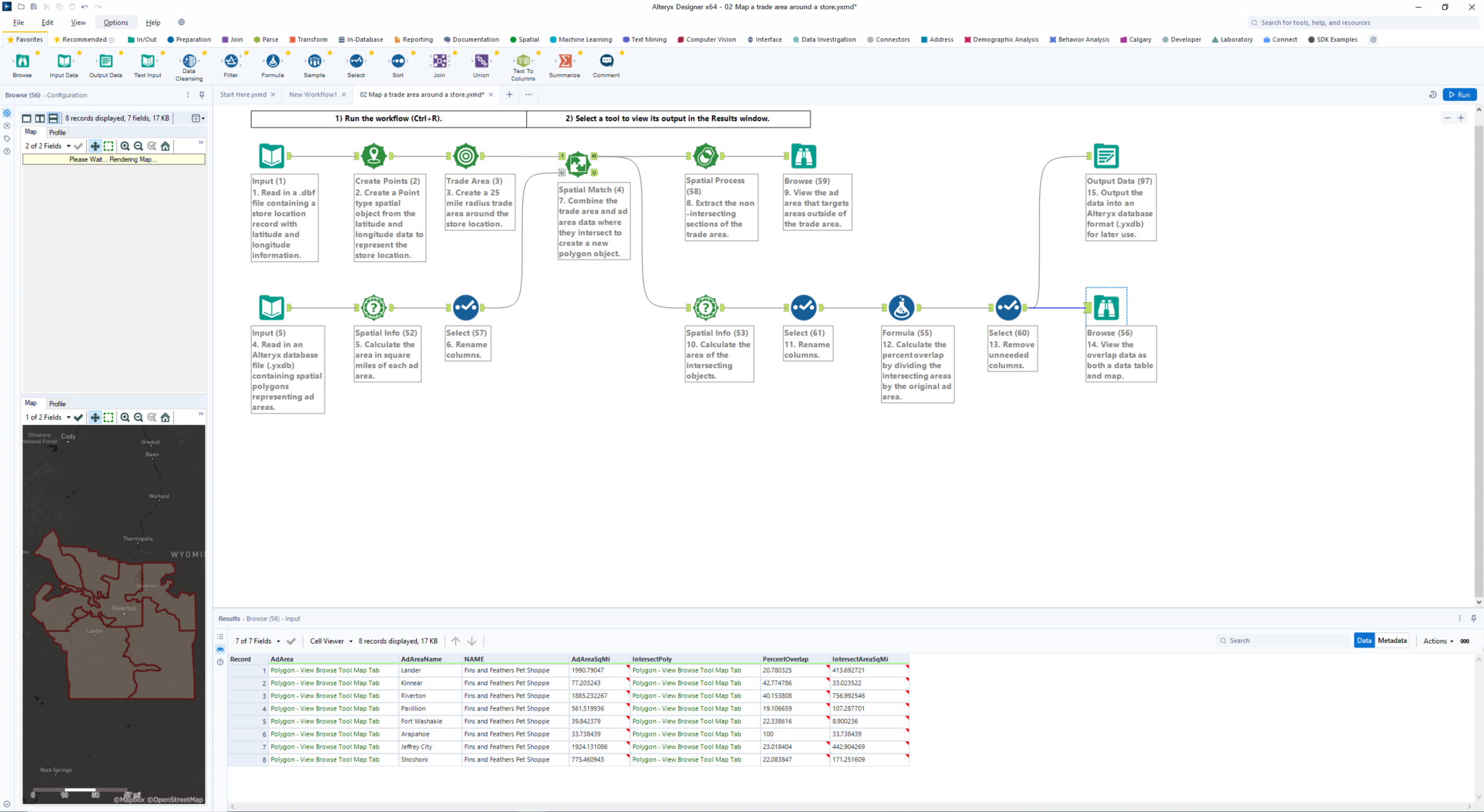
Task: Switch to the Start Here.yxmd workflow tab
Action: tap(243, 94)
